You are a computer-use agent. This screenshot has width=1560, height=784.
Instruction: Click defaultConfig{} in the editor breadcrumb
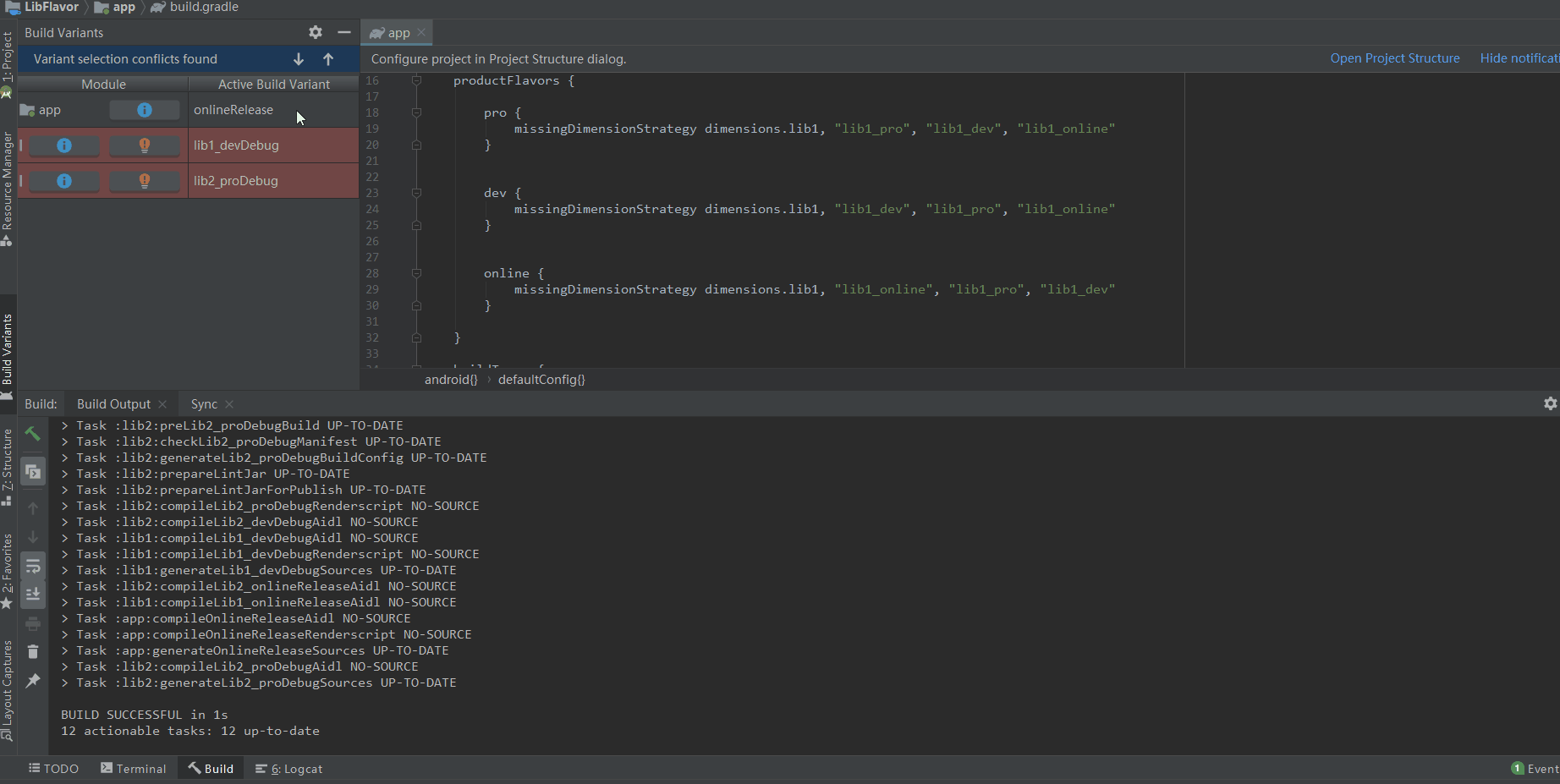tap(541, 379)
